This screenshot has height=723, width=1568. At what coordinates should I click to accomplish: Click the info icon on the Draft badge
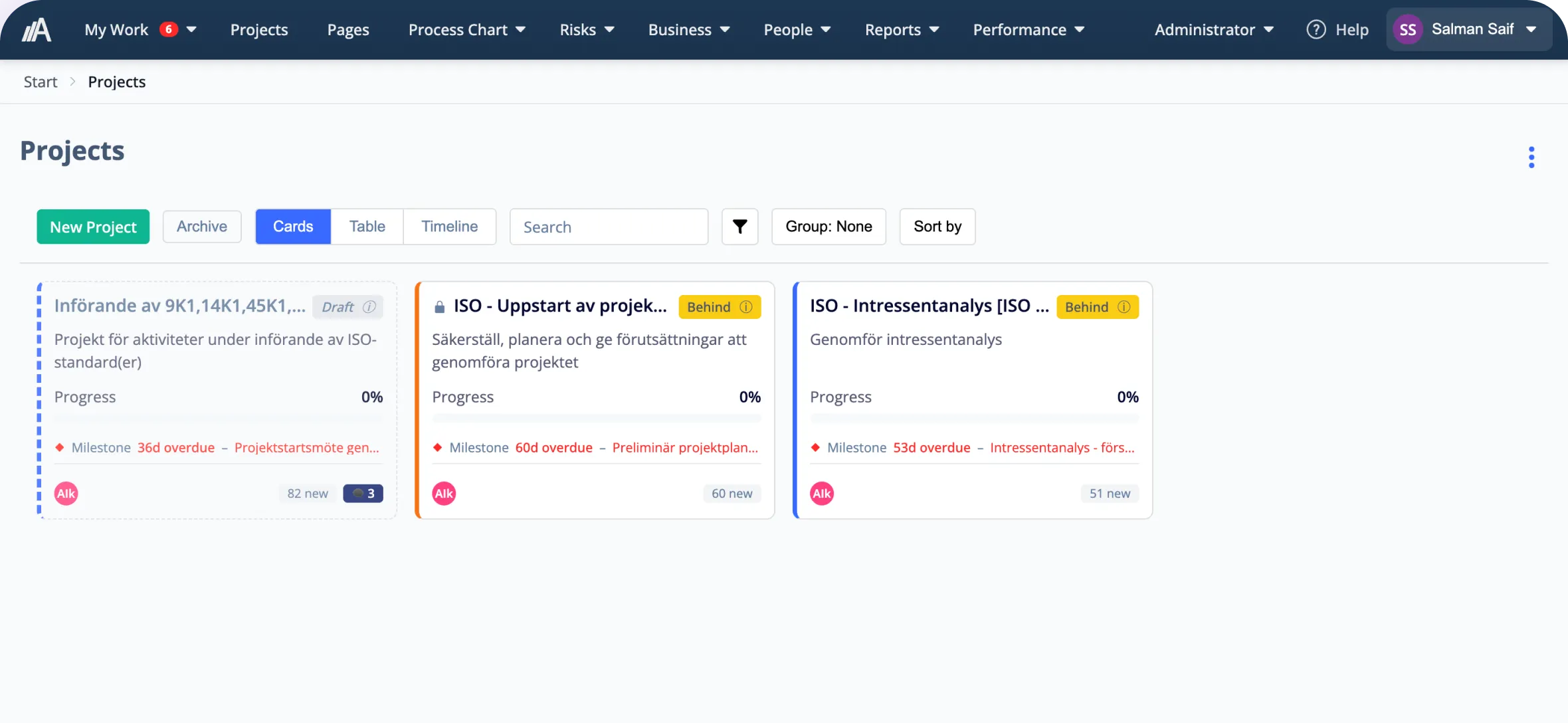(x=369, y=306)
